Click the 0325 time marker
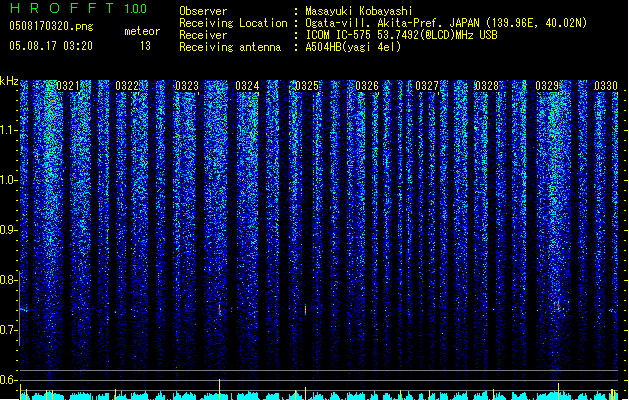629x400 pixels. pyautogui.click(x=307, y=86)
